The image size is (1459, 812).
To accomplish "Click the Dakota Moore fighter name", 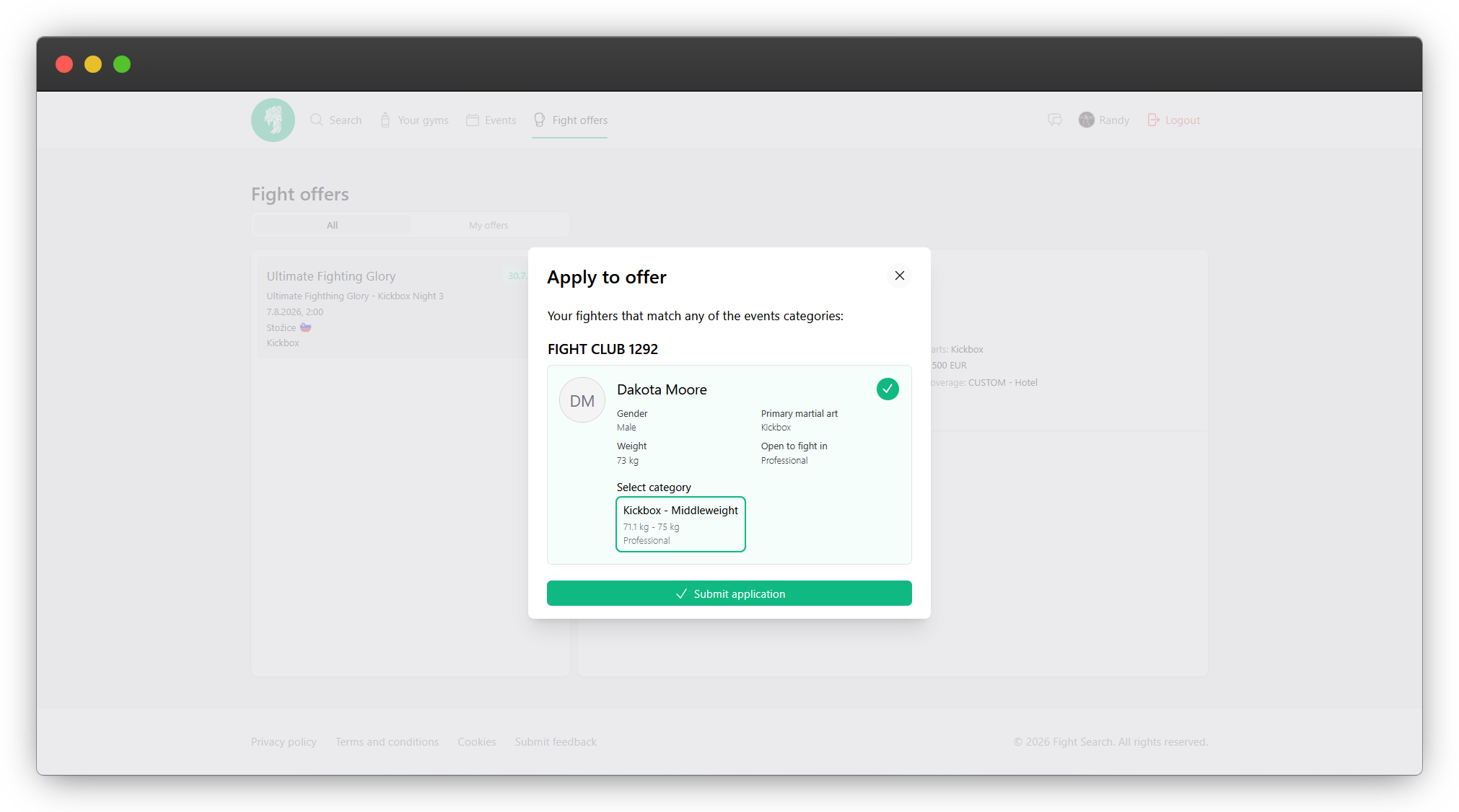I will (x=662, y=389).
